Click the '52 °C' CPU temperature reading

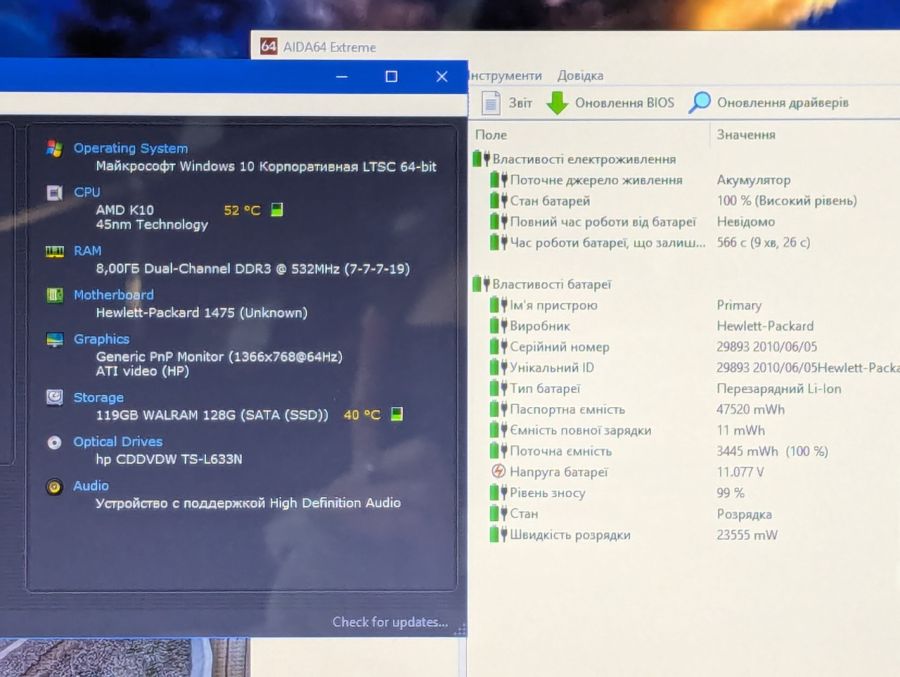tap(242, 210)
